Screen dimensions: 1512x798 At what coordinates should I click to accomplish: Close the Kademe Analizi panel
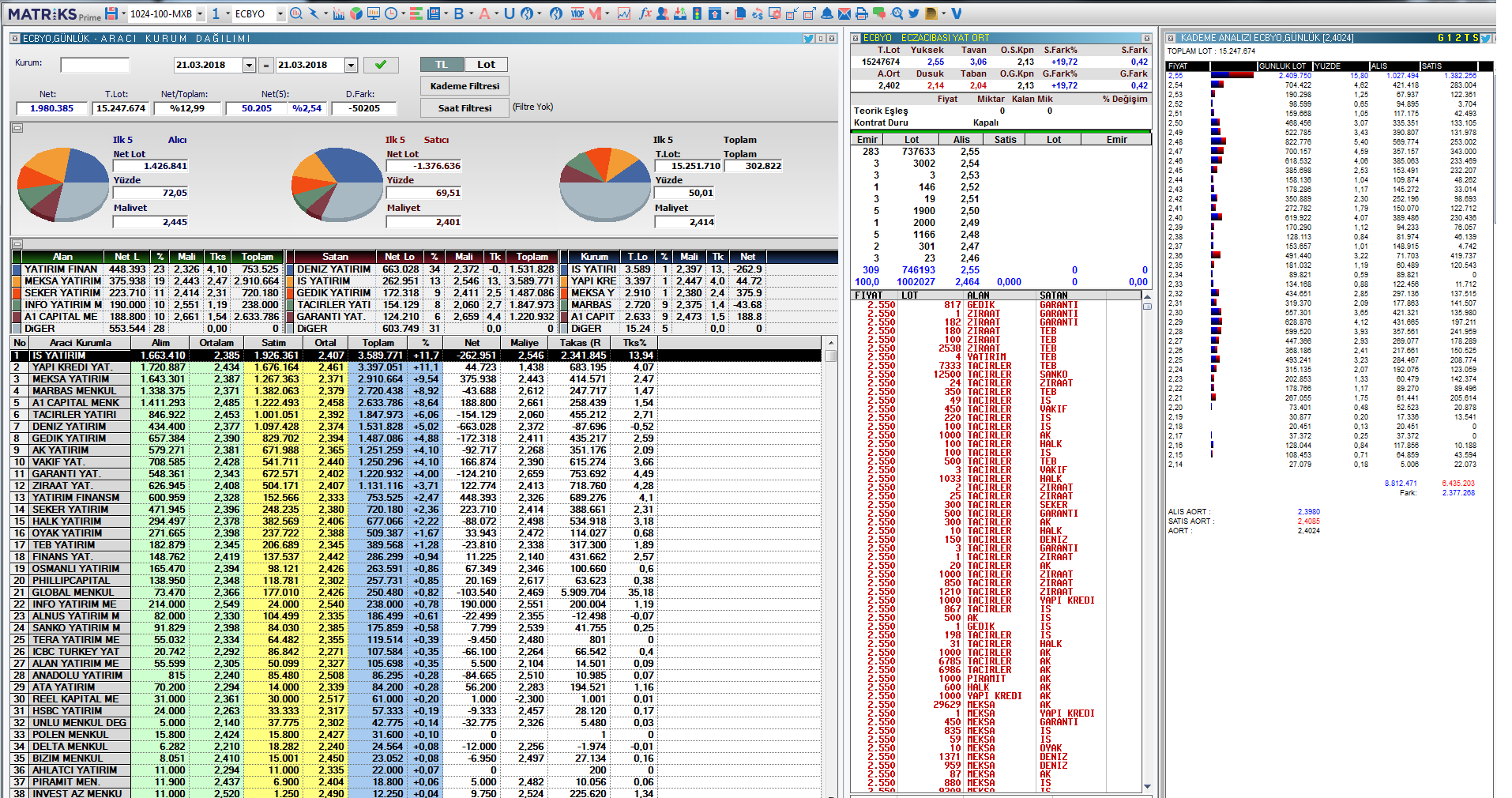pyautogui.click(x=1172, y=38)
